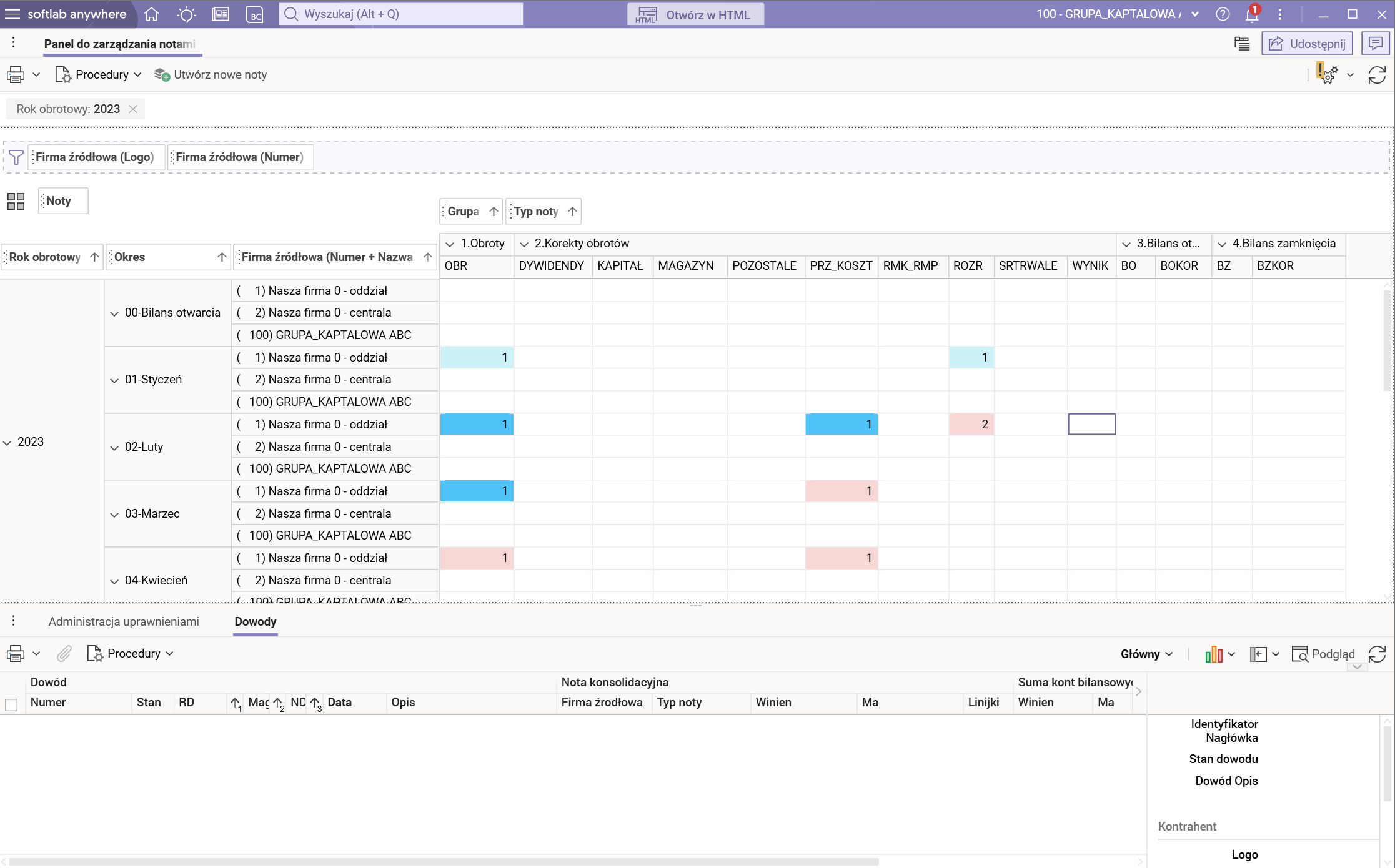Refresh the main panel with the reload icon
Image resolution: width=1395 pixels, height=868 pixels.
click(1377, 75)
